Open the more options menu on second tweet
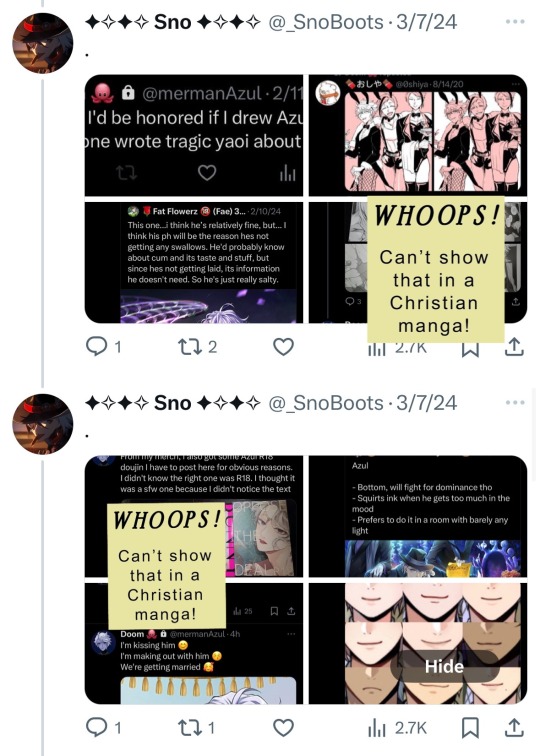 click(515, 403)
